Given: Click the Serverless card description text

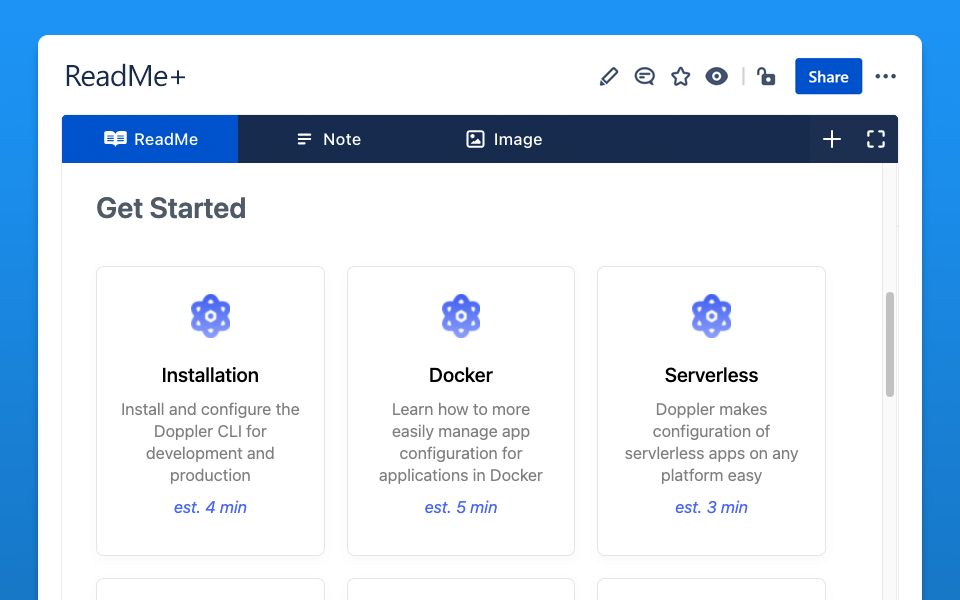Looking at the screenshot, I should point(711,442).
